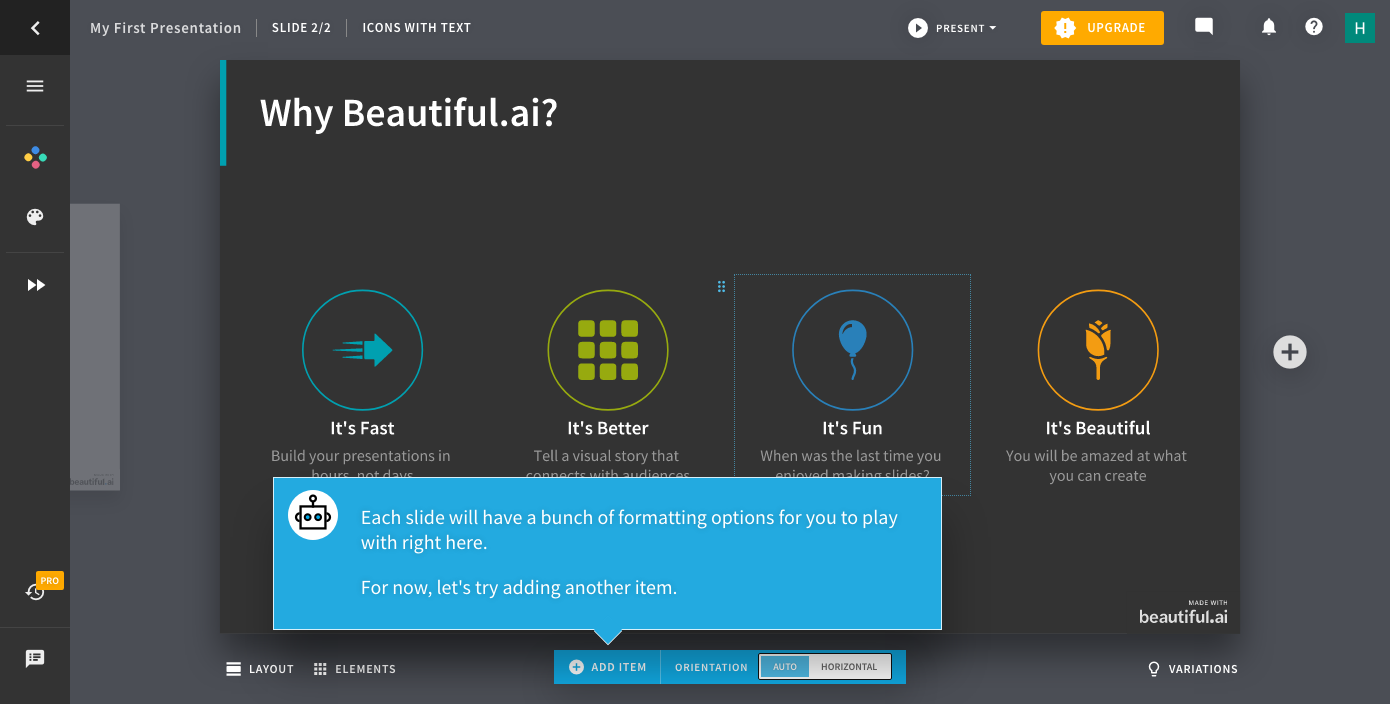Select the It's Better heading
Screen dimensions: 1390x704
608,428
